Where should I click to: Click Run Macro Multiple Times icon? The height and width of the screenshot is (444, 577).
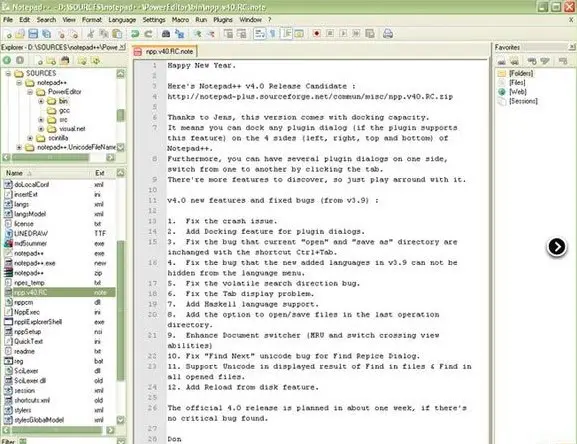pos(356,34)
